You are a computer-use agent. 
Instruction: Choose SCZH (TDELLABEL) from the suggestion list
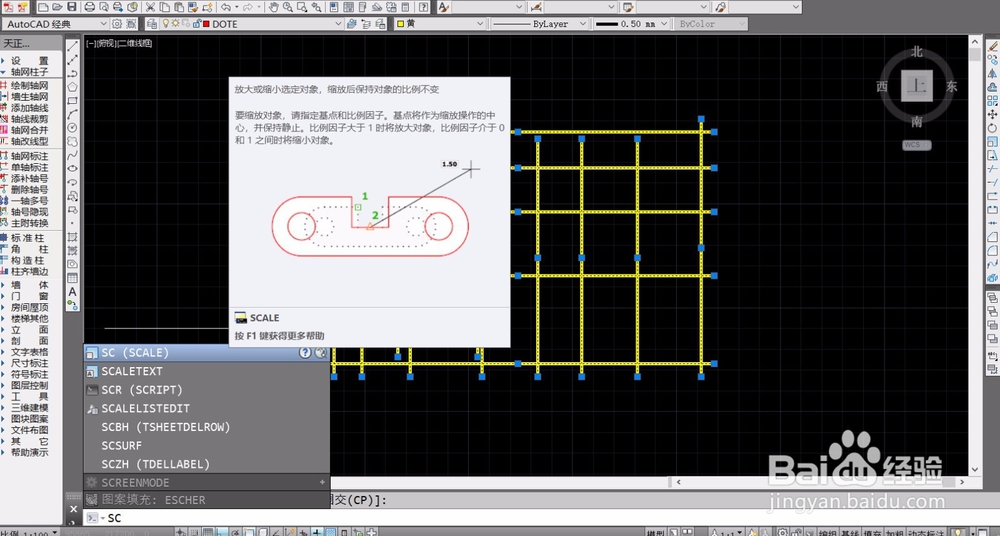pyautogui.click(x=207, y=464)
